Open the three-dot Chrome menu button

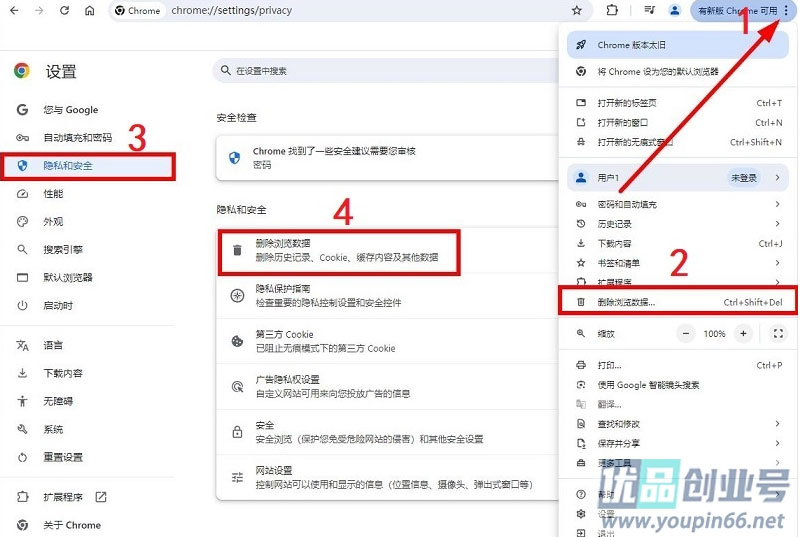786,11
